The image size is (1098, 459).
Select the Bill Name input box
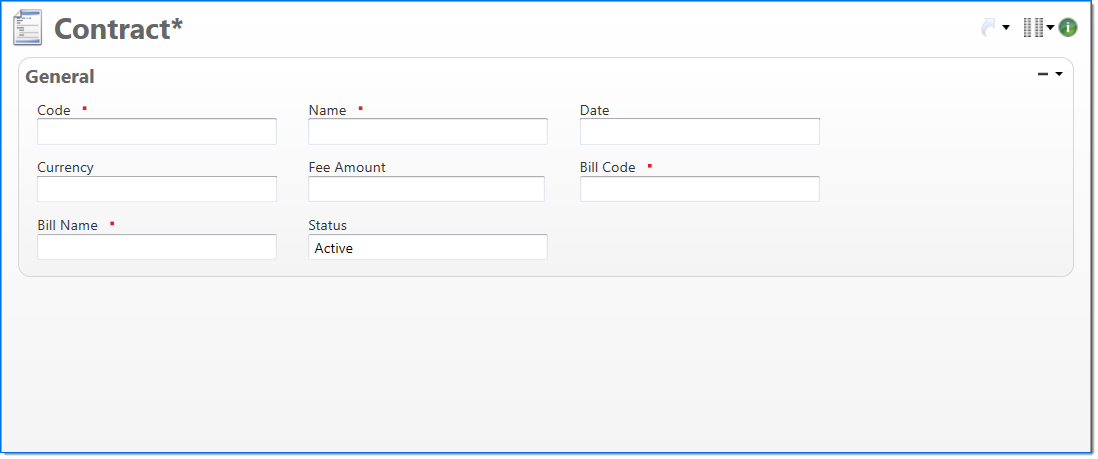[157, 247]
